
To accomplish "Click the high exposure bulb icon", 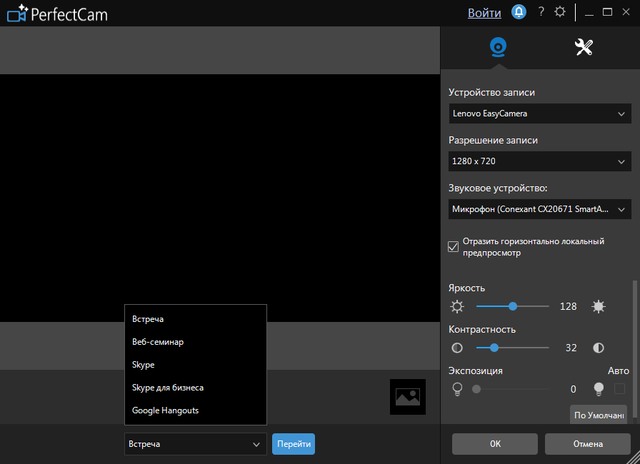I will coord(599,389).
